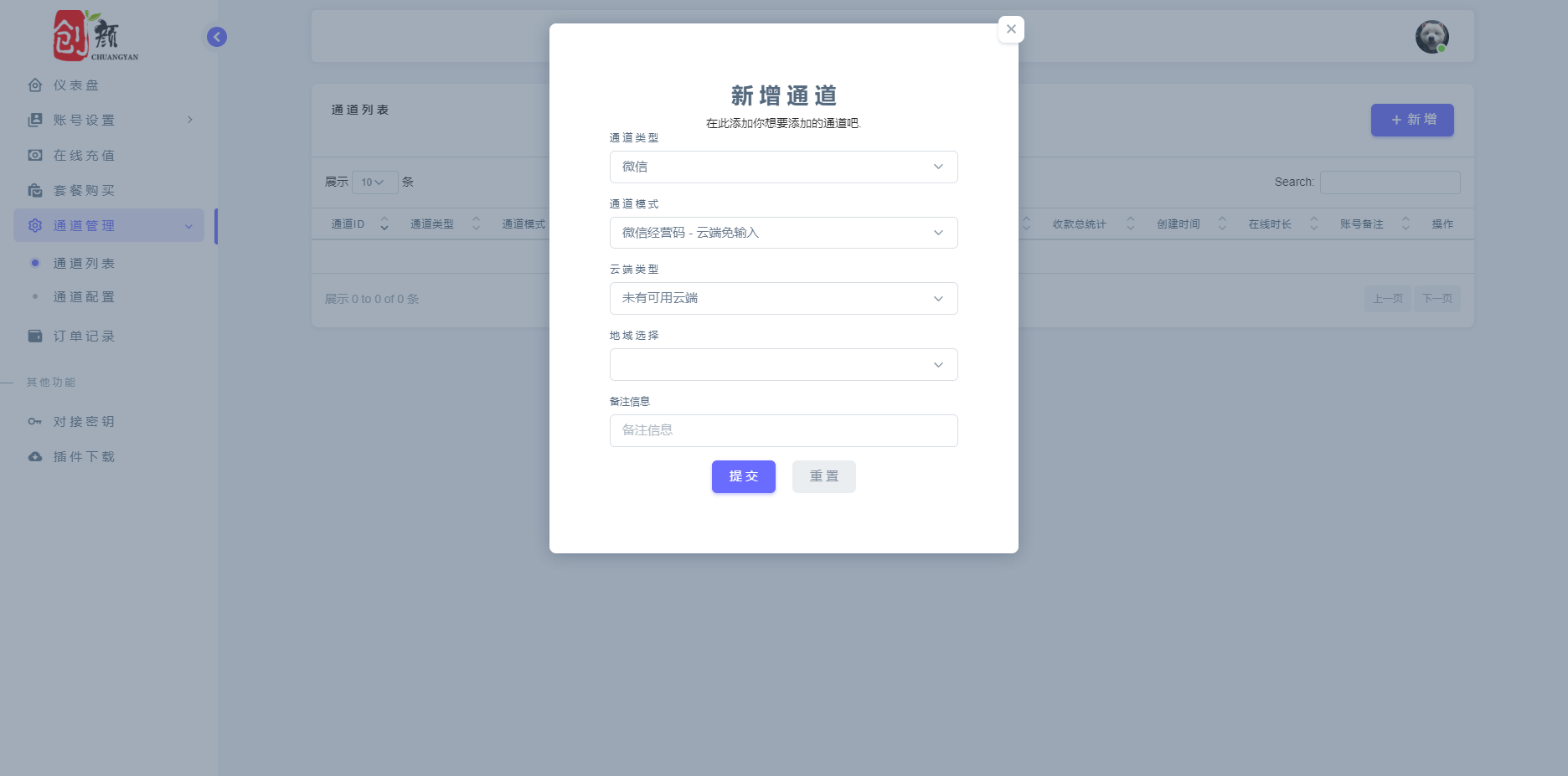This screenshot has height=776, width=1568.
Task: Toggle the 通道管理 chevron arrow
Action: tap(188, 226)
